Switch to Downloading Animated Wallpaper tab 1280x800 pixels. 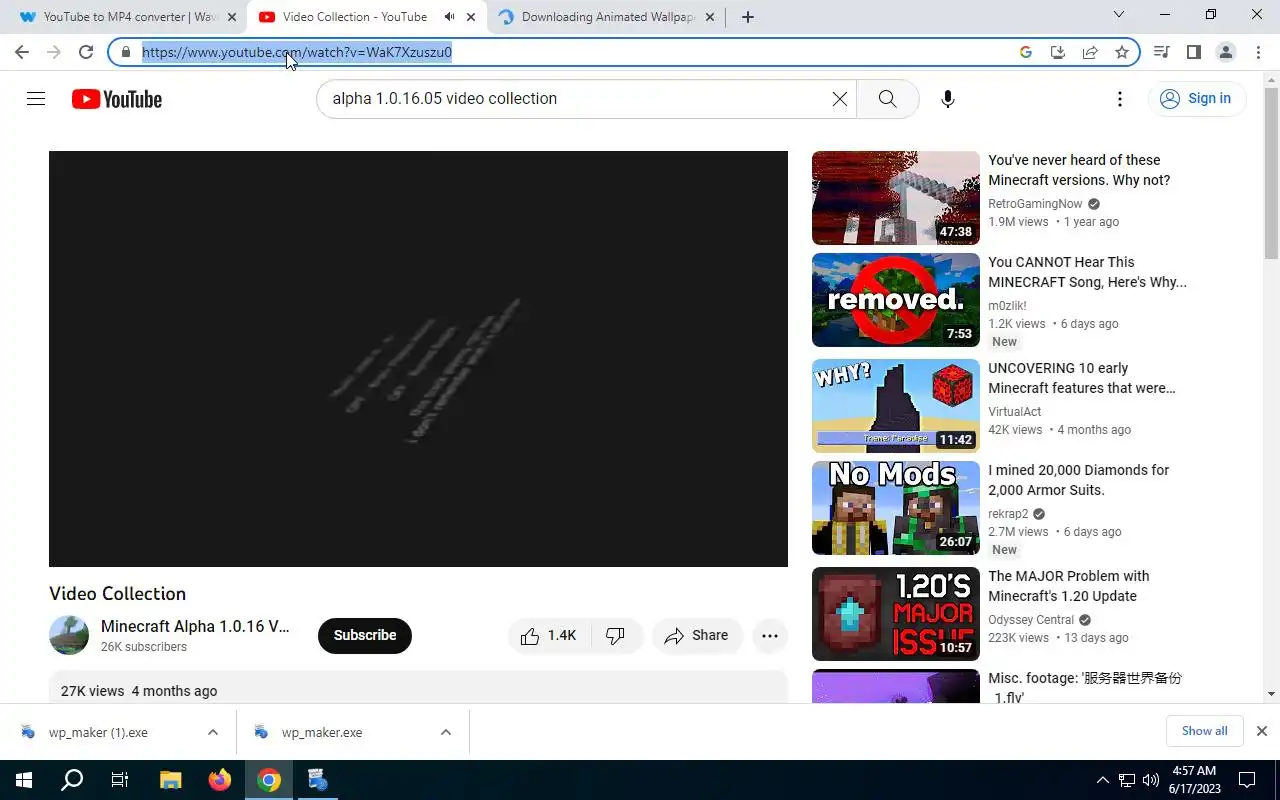(607, 17)
